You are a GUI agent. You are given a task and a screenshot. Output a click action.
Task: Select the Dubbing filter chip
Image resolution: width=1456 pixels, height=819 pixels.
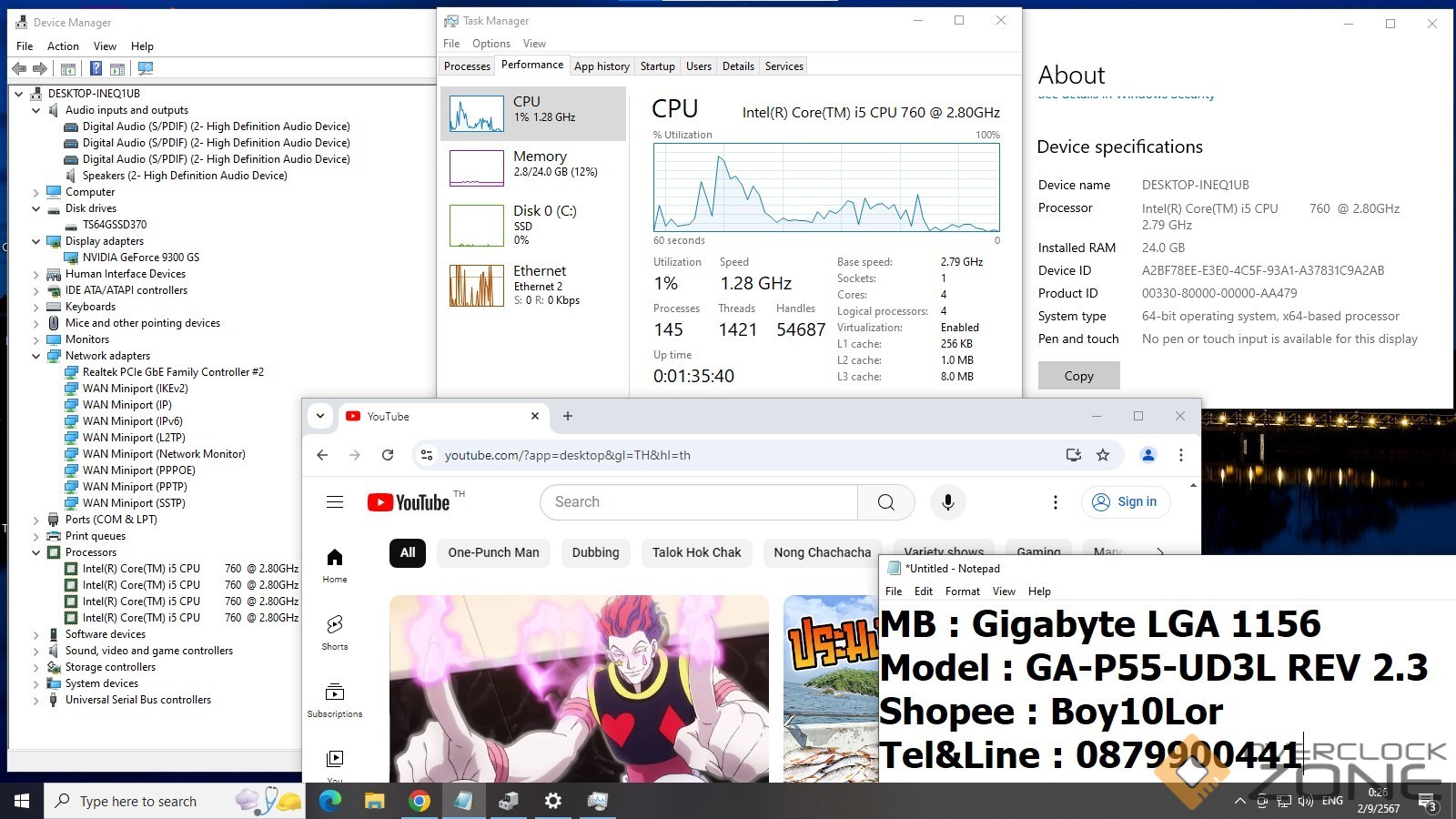[595, 552]
